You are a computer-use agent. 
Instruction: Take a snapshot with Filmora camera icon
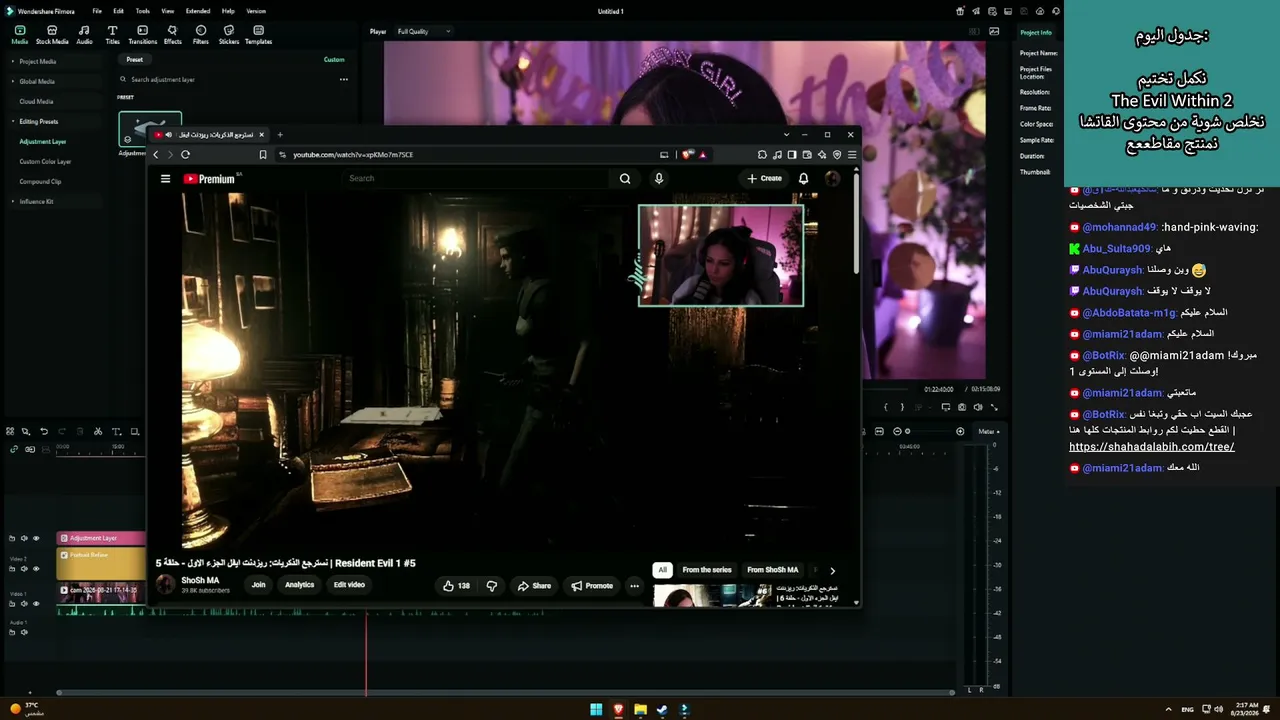tap(962, 407)
